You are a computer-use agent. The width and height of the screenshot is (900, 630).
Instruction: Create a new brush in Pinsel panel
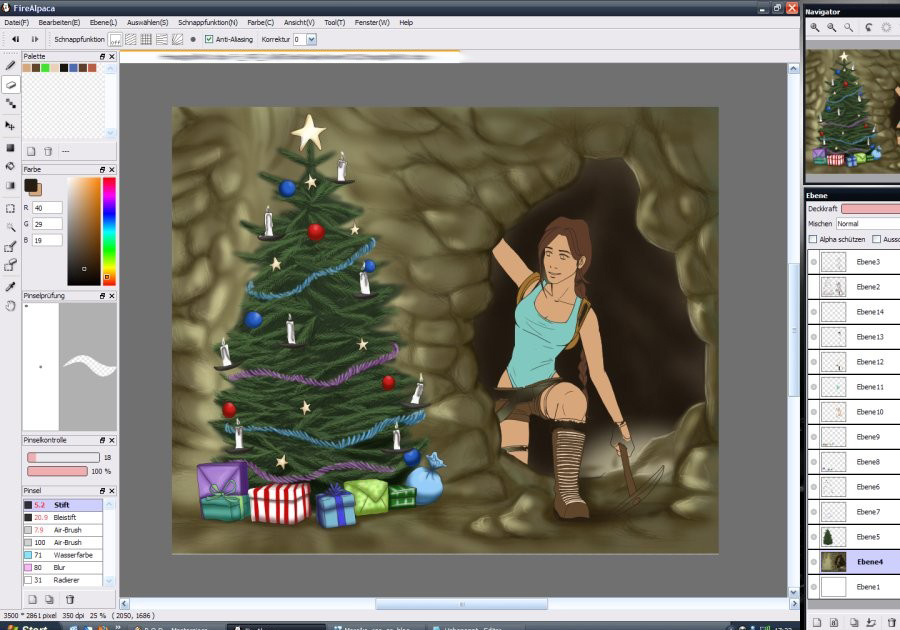tap(32, 600)
